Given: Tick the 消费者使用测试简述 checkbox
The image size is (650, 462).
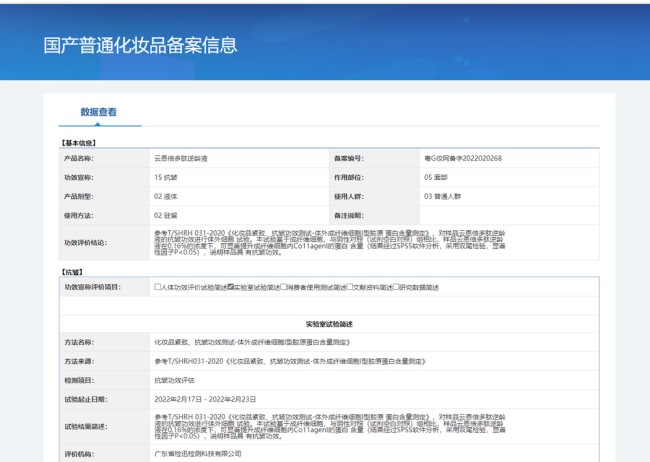Looking at the screenshot, I should (284, 287).
